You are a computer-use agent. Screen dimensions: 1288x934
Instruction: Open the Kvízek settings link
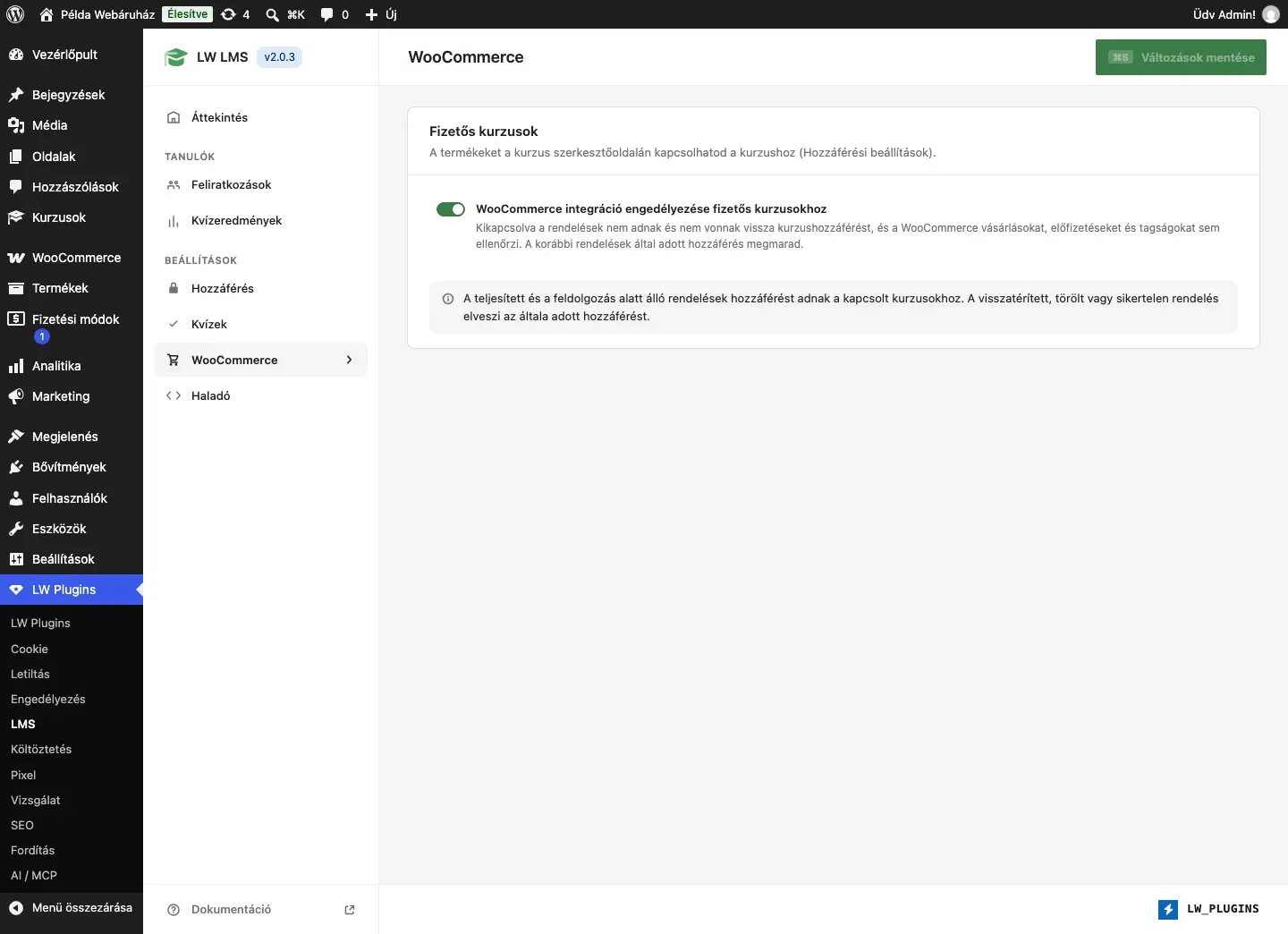pyautogui.click(x=261, y=324)
